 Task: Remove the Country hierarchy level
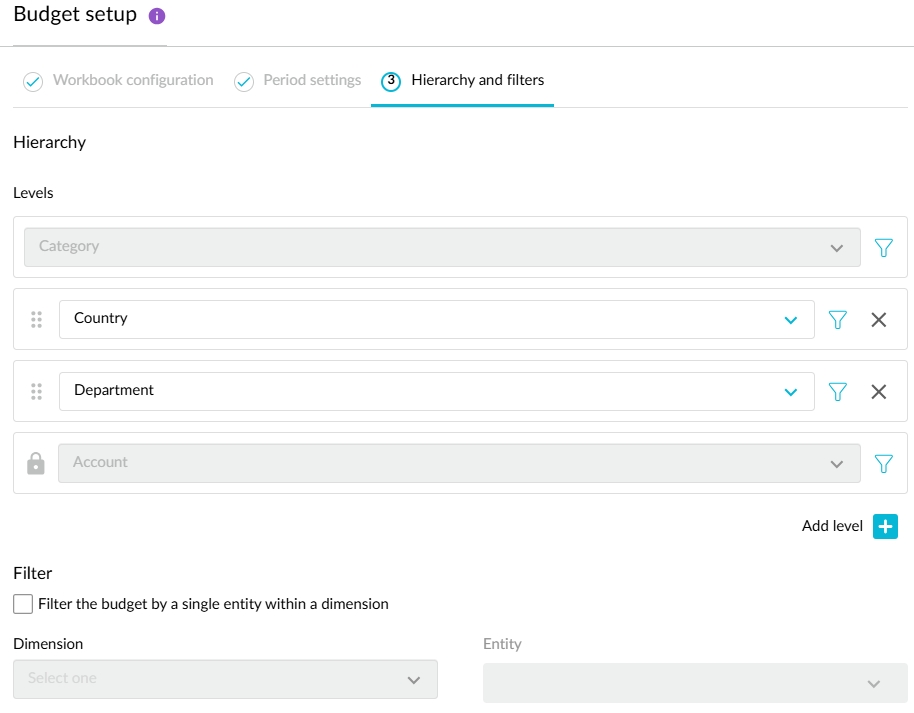pyautogui.click(x=879, y=319)
